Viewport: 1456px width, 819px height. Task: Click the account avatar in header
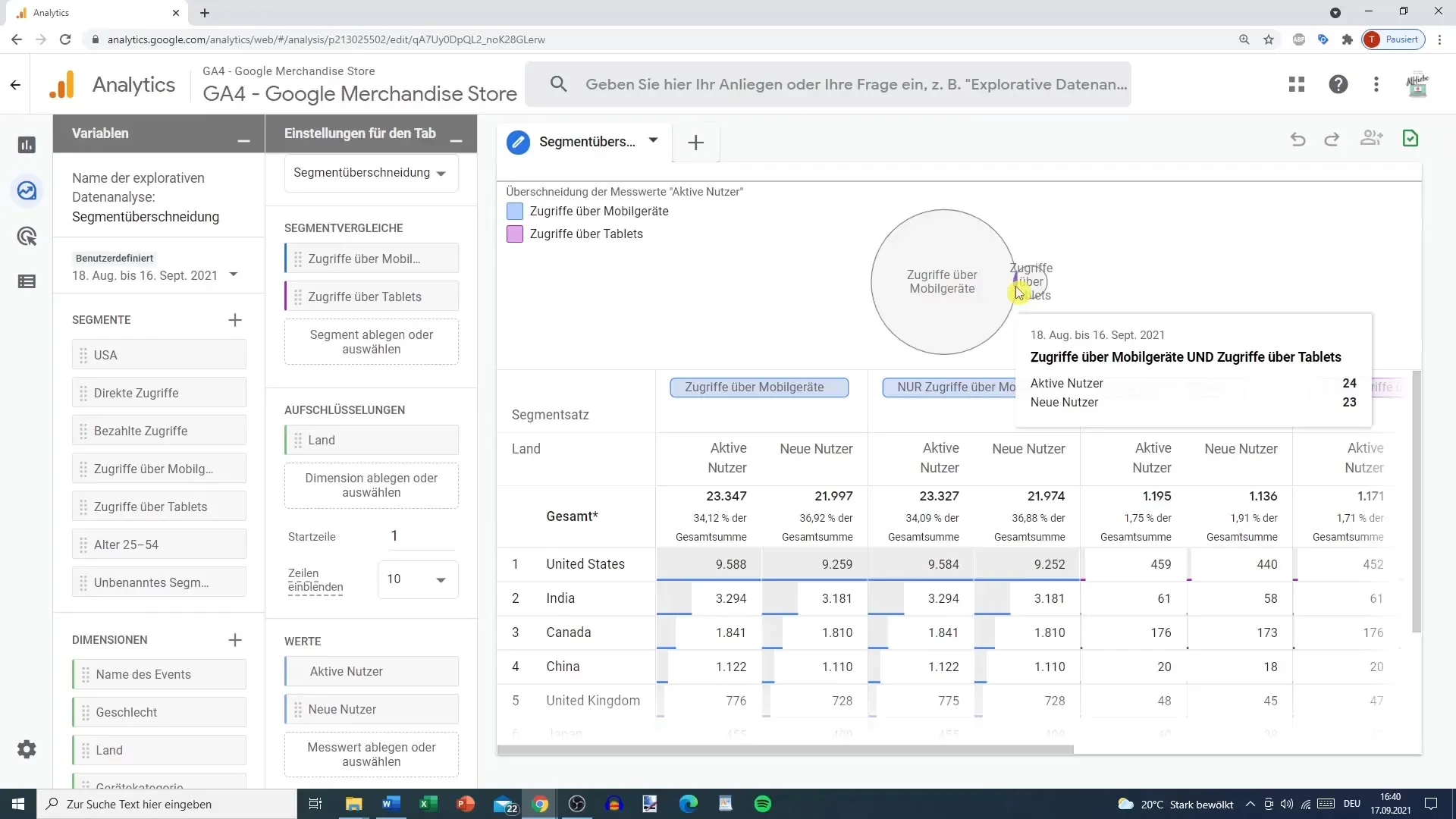(1417, 84)
